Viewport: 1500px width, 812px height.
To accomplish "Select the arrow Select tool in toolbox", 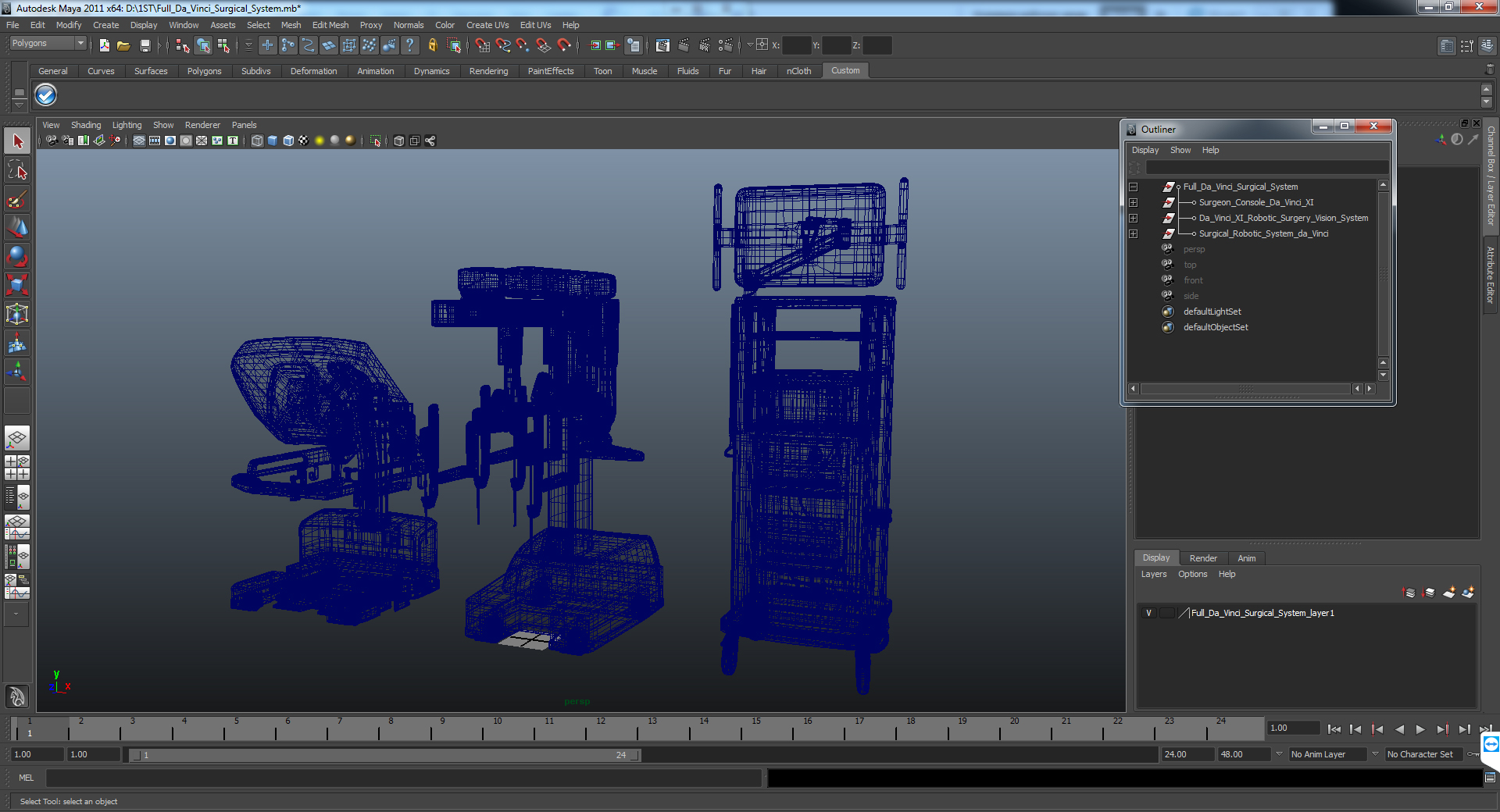I will 17,141.
